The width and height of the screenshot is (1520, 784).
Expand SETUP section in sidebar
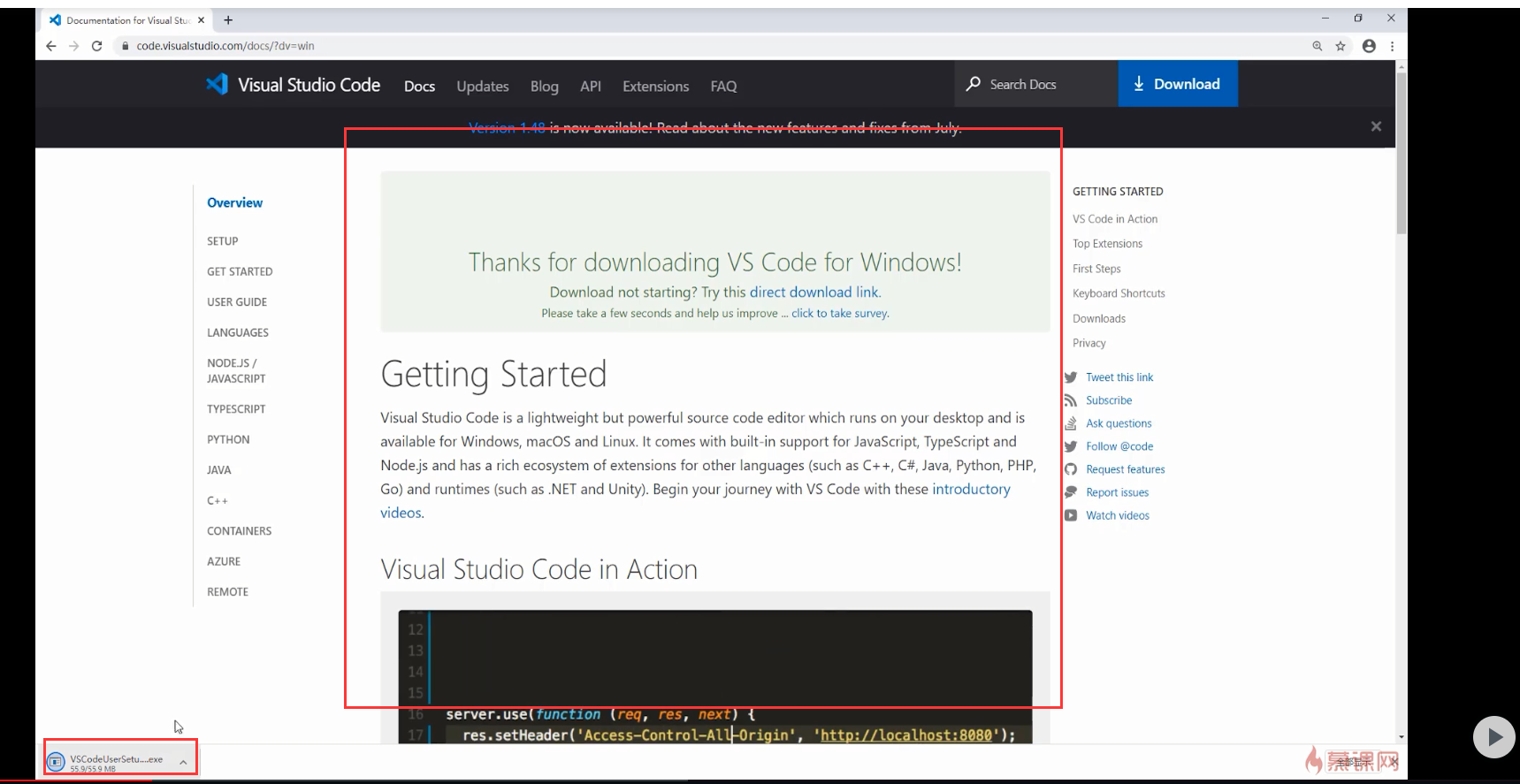223,241
